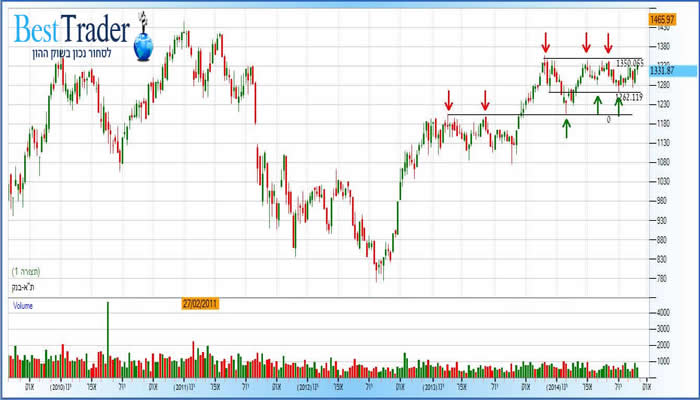This screenshot has height=400, width=700.
Task: Click the first red arrow above 1350 resistance
Action: (x=546, y=42)
